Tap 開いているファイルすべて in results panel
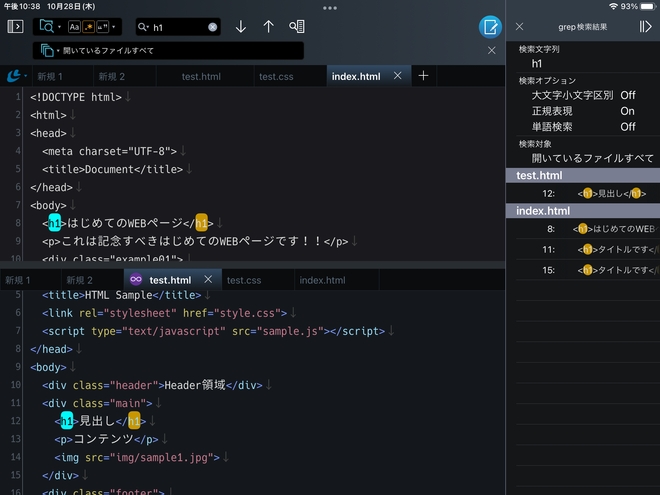 pos(592,158)
